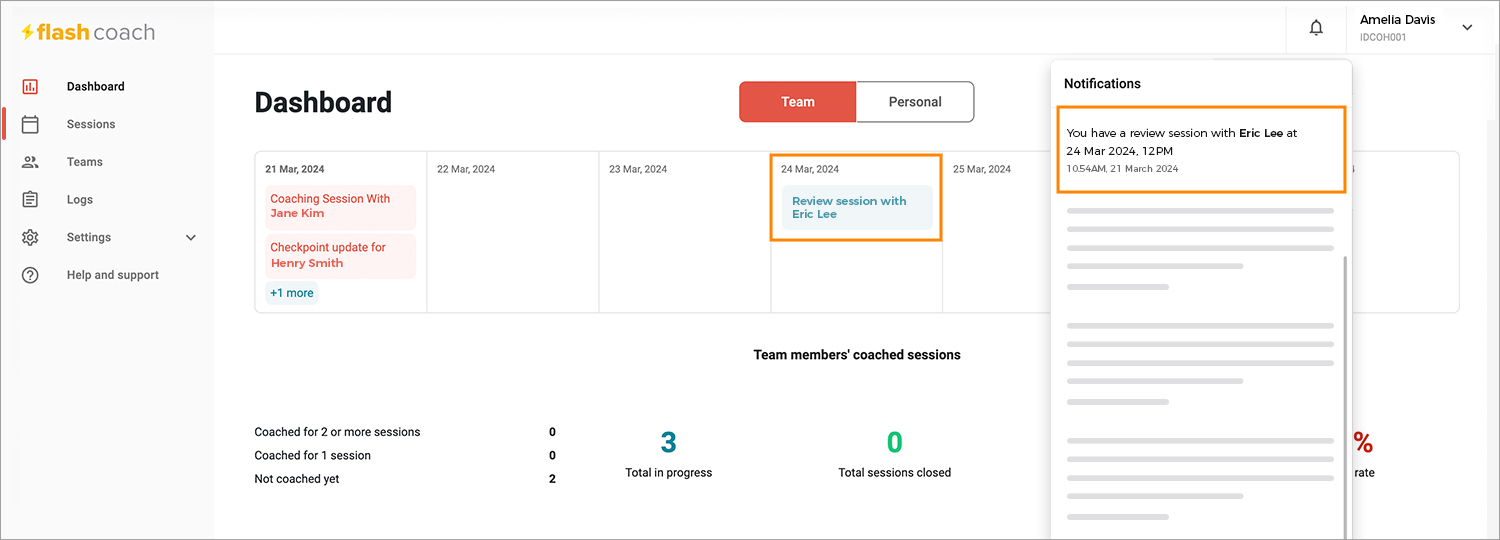
Task: Click user ID IDCOH001
Action: coord(1383,38)
